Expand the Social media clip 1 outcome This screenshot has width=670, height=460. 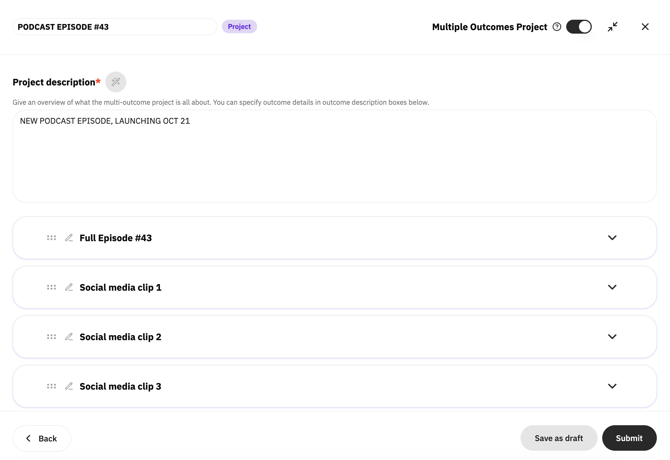tap(612, 287)
